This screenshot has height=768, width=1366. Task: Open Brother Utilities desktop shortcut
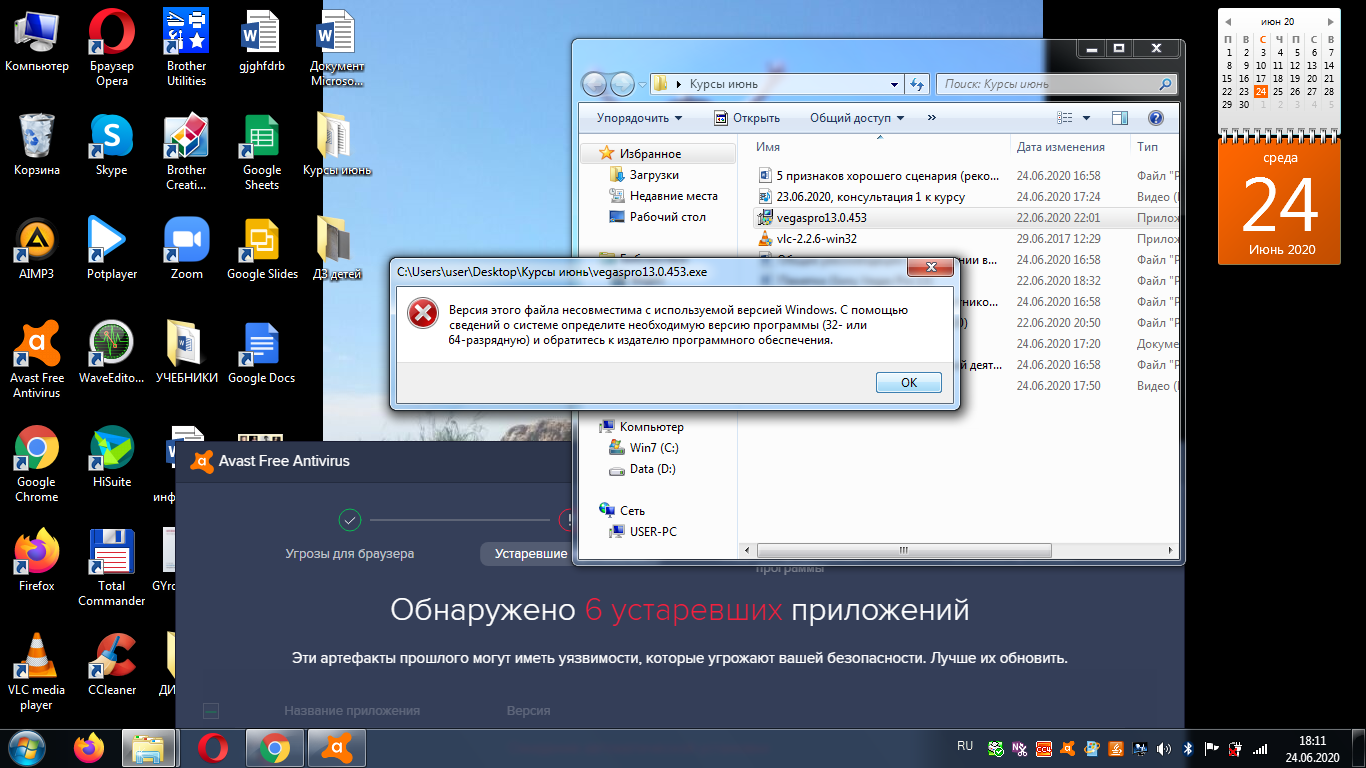click(x=186, y=47)
